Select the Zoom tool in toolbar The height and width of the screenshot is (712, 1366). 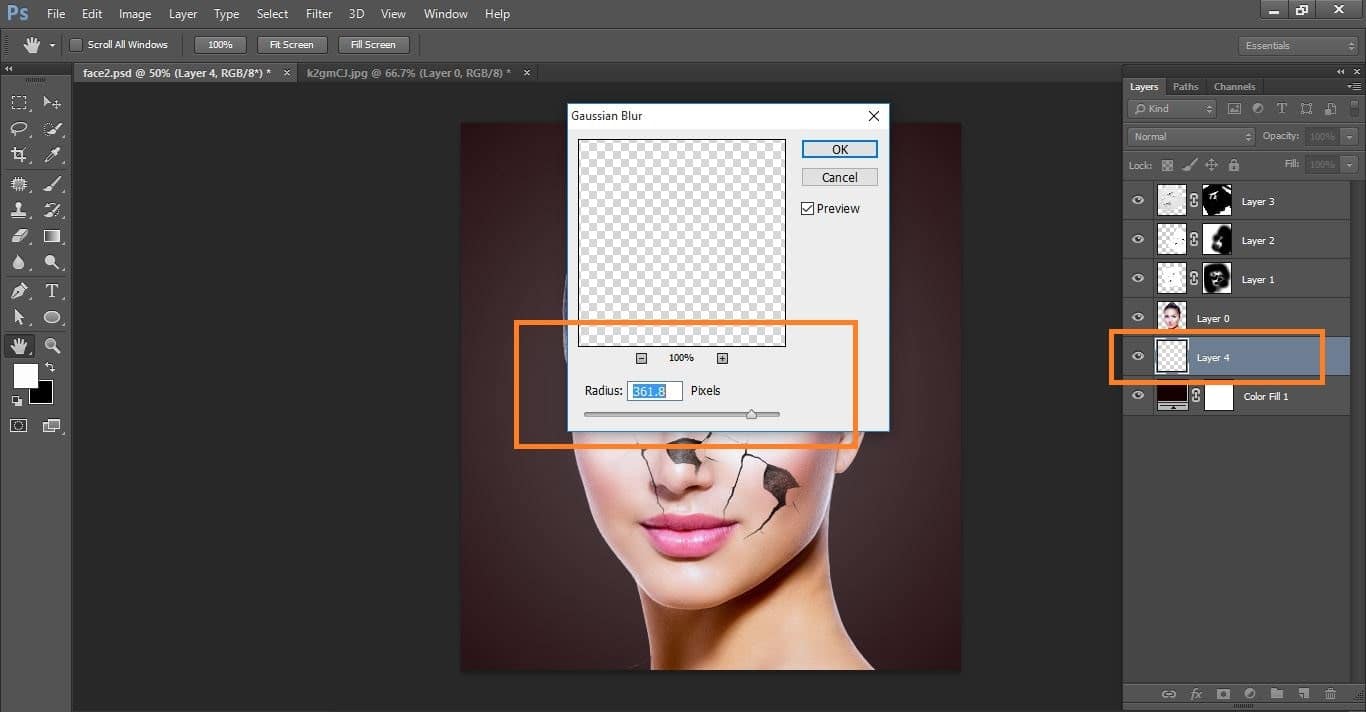(x=52, y=346)
